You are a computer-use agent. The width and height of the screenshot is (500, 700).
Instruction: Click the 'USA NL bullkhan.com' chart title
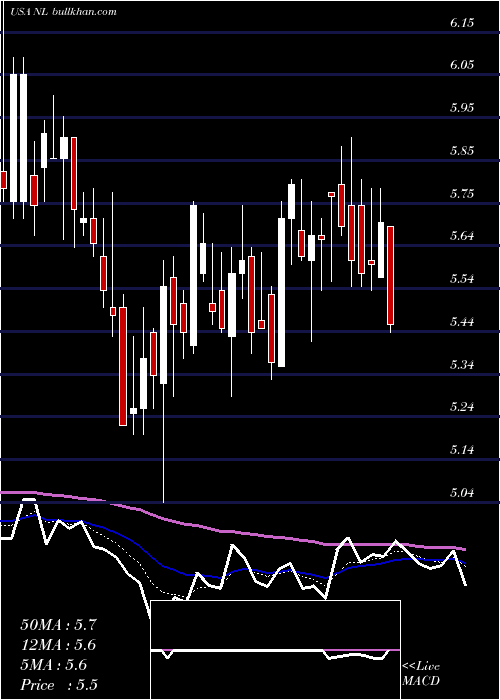click(63, 12)
